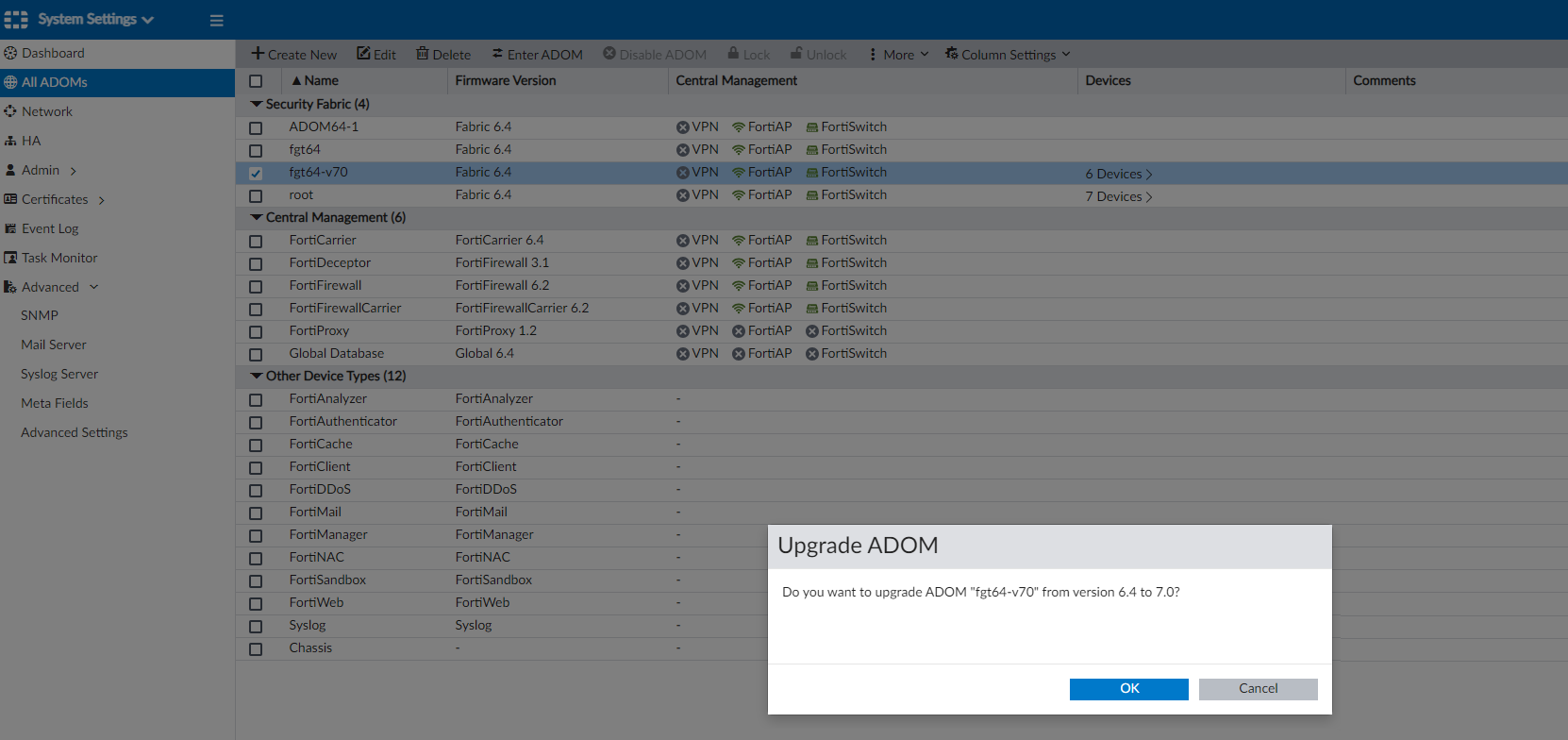Open the Column Settings dropdown arrow

(x=1066, y=55)
